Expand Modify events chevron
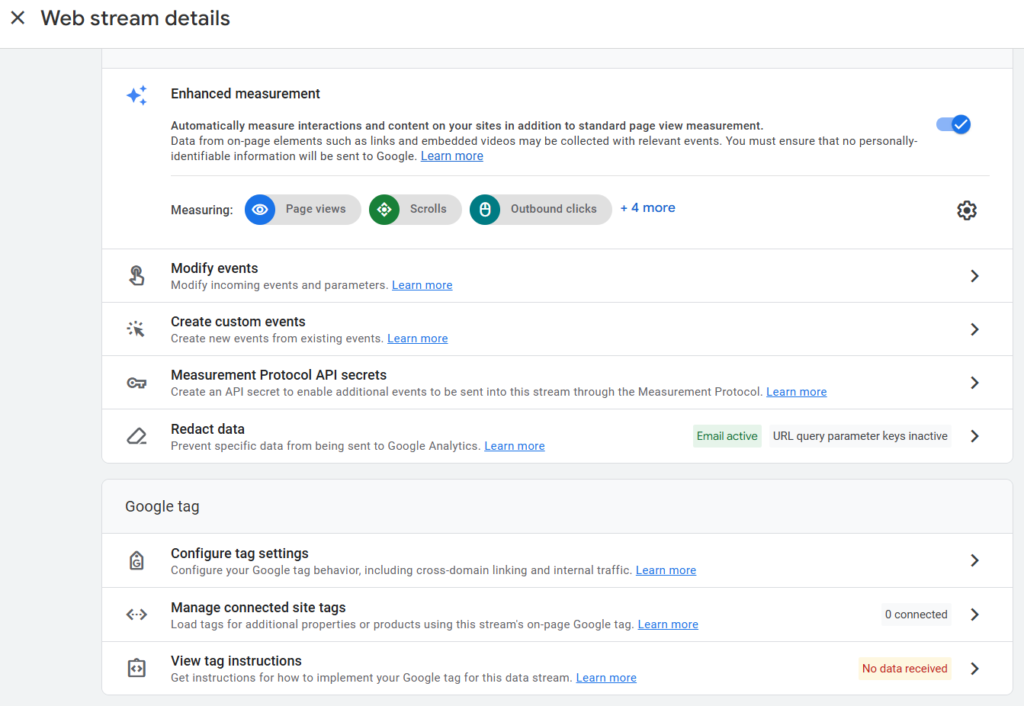The width and height of the screenshot is (1024, 706). [974, 276]
